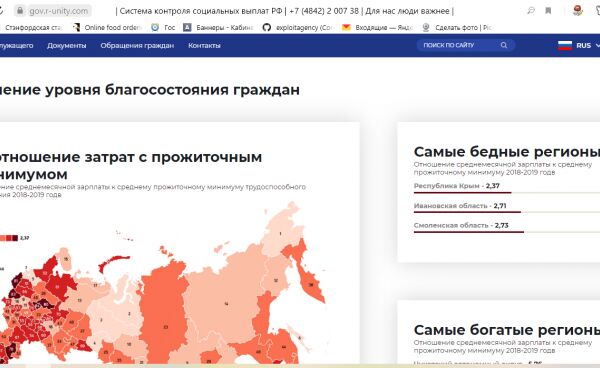The width and height of the screenshot is (600, 368).
Task: Open the Документы menu item
Action: coord(67,46)
